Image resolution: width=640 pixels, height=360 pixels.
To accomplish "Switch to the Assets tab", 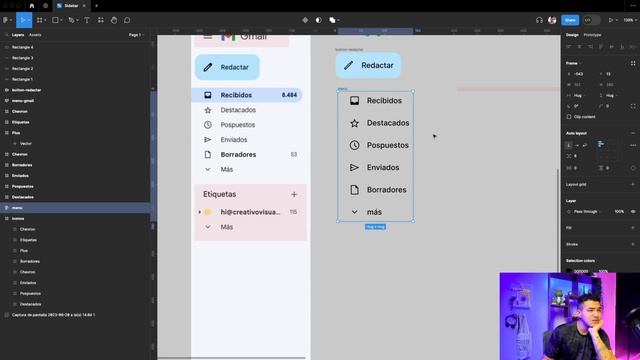I will (35, 35).
